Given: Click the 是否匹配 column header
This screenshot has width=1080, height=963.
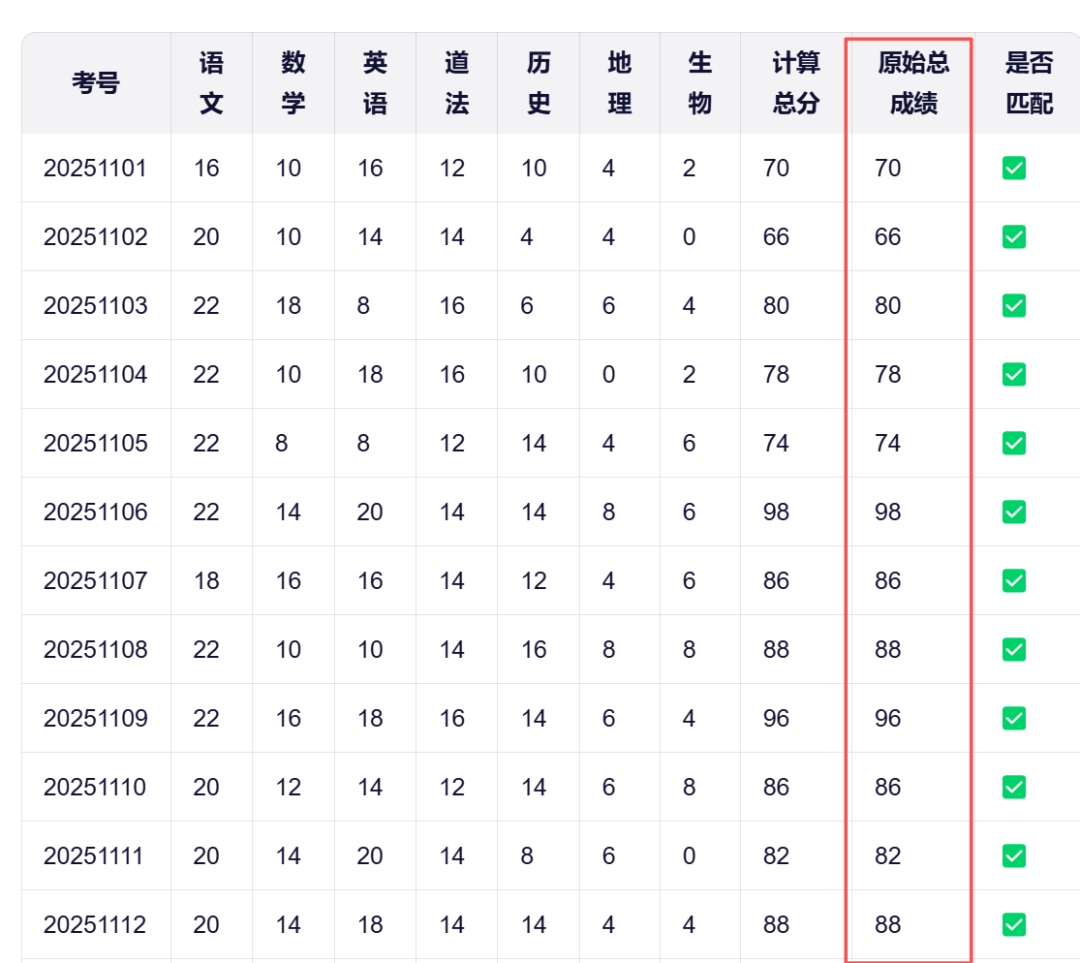Looking at the screenshot, I should coord(1029,83).
